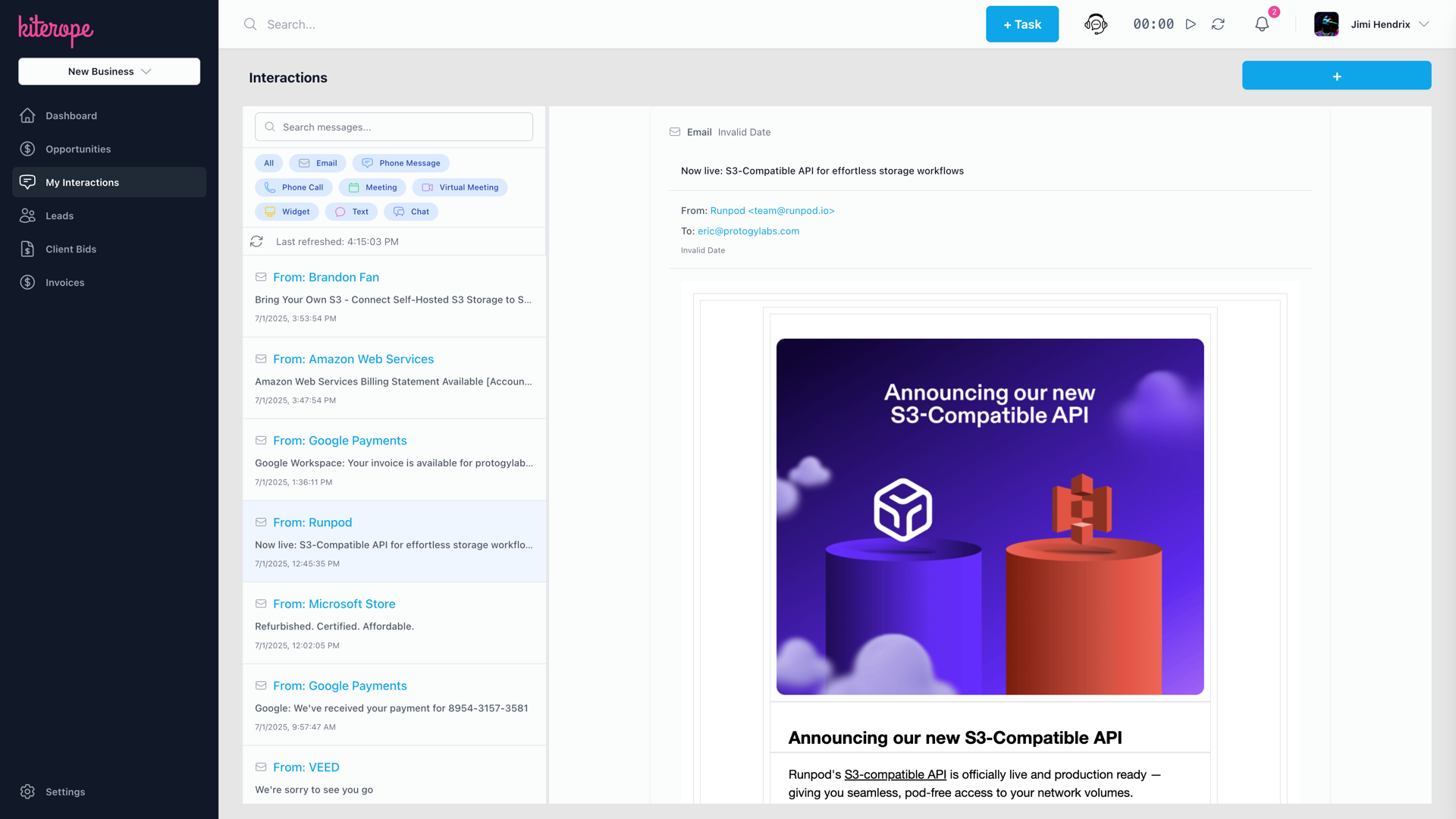
Task: Focus the Search messages field
Action: 394,127
